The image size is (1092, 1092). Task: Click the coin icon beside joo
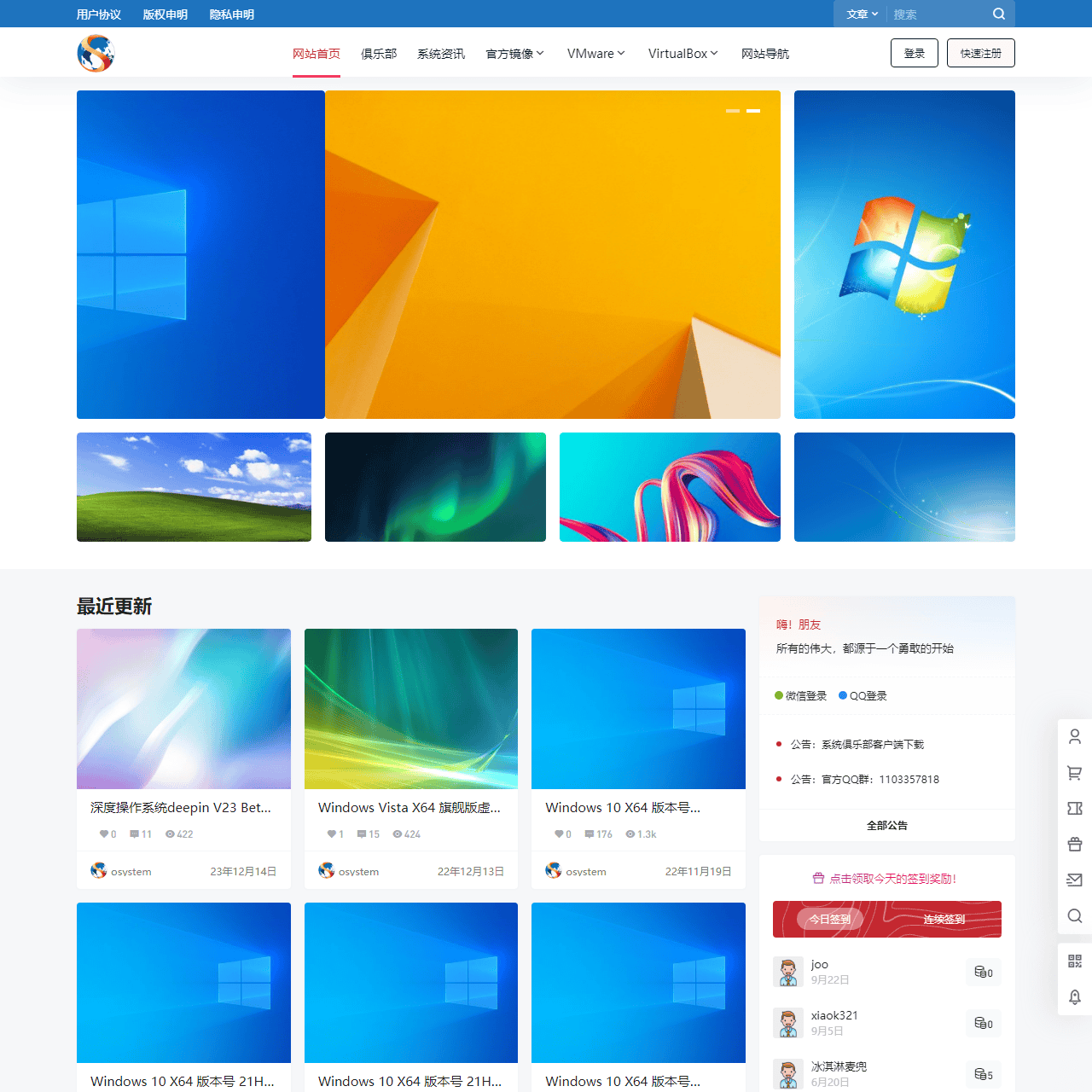(980, 972)
